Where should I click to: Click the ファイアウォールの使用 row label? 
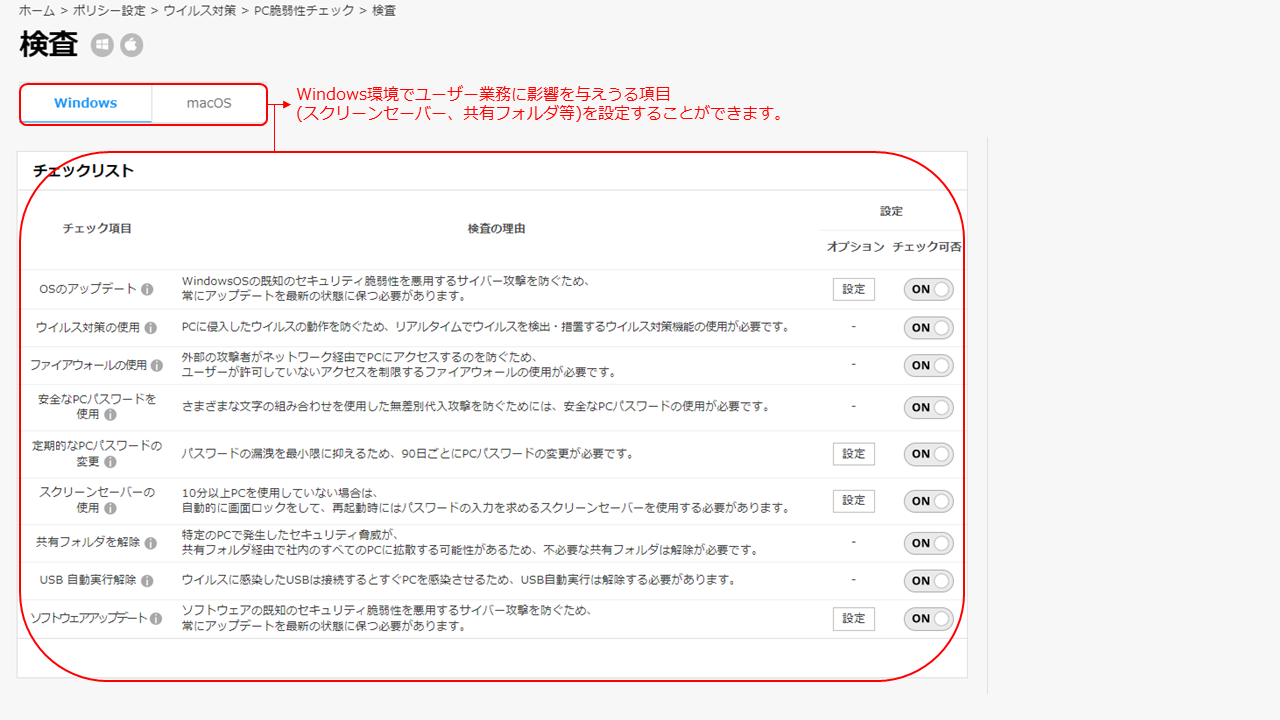coord(89,366)
